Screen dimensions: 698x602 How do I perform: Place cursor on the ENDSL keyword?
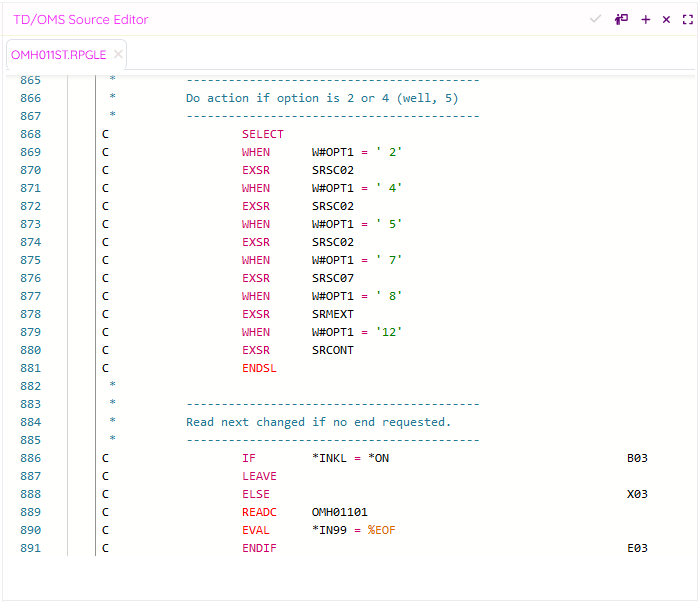click(x=259, y=368)
